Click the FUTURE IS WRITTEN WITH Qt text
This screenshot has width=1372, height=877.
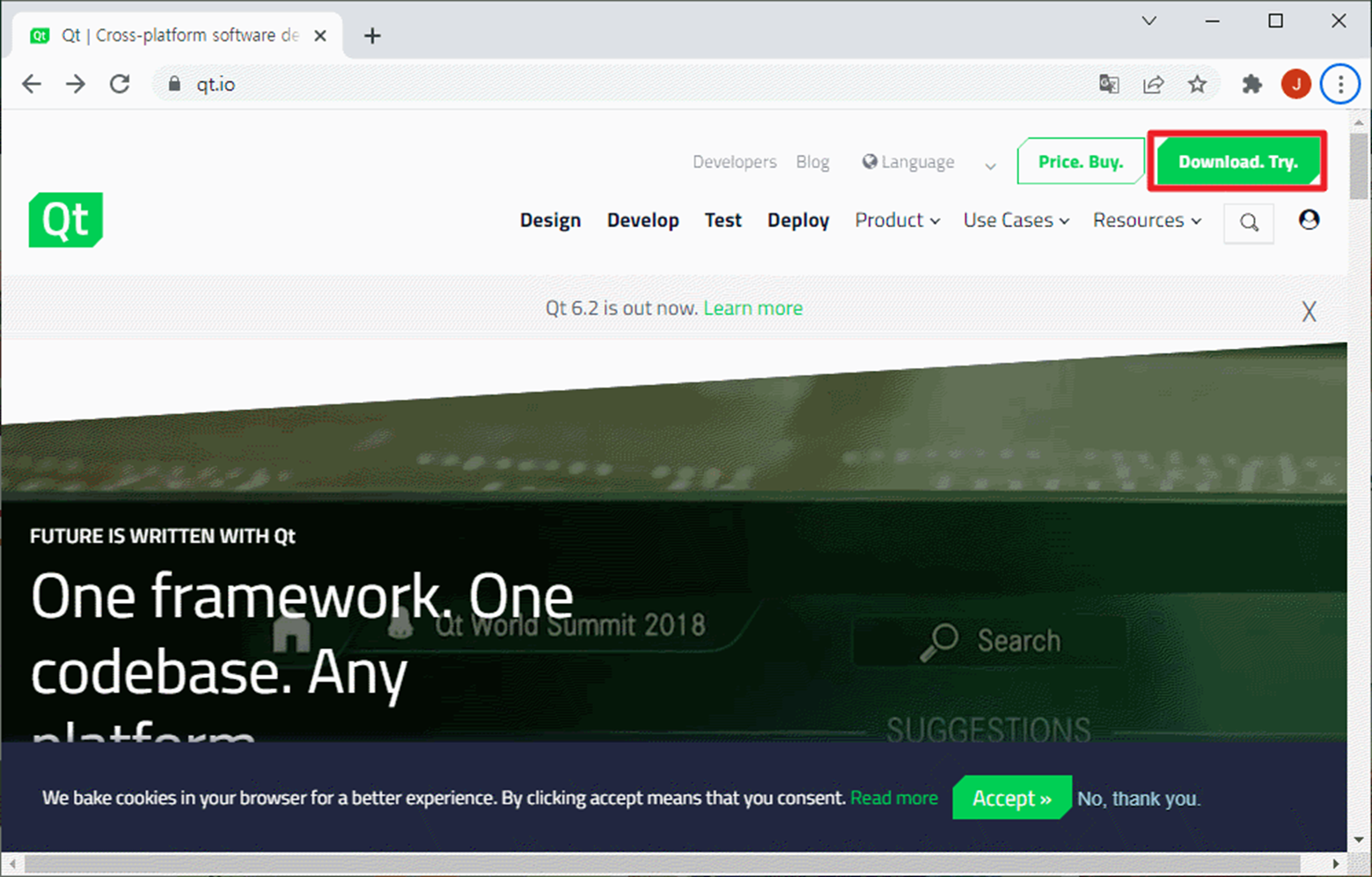tap(163, 536)
